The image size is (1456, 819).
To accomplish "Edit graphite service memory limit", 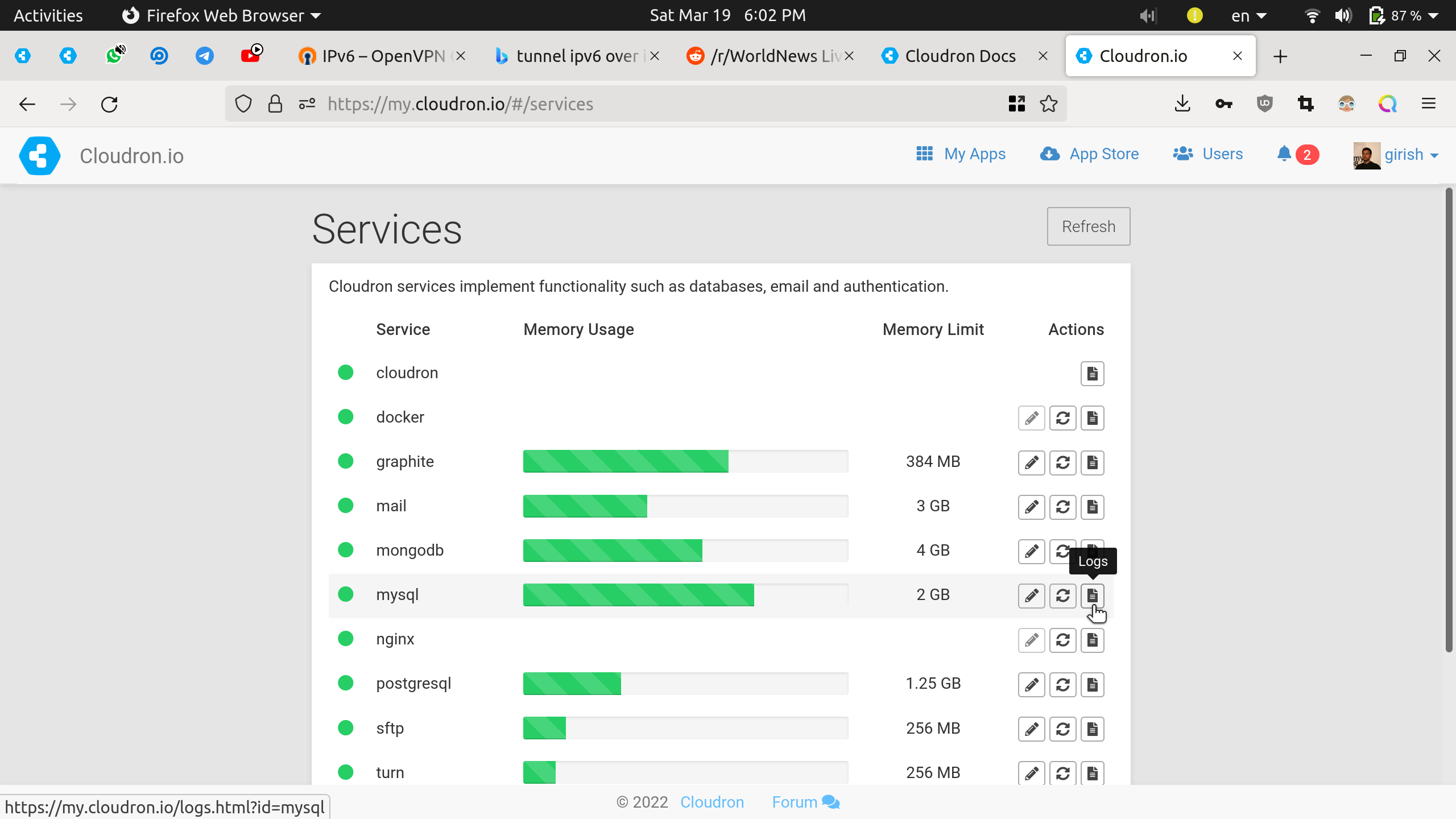I will (x=1031, y=462).
